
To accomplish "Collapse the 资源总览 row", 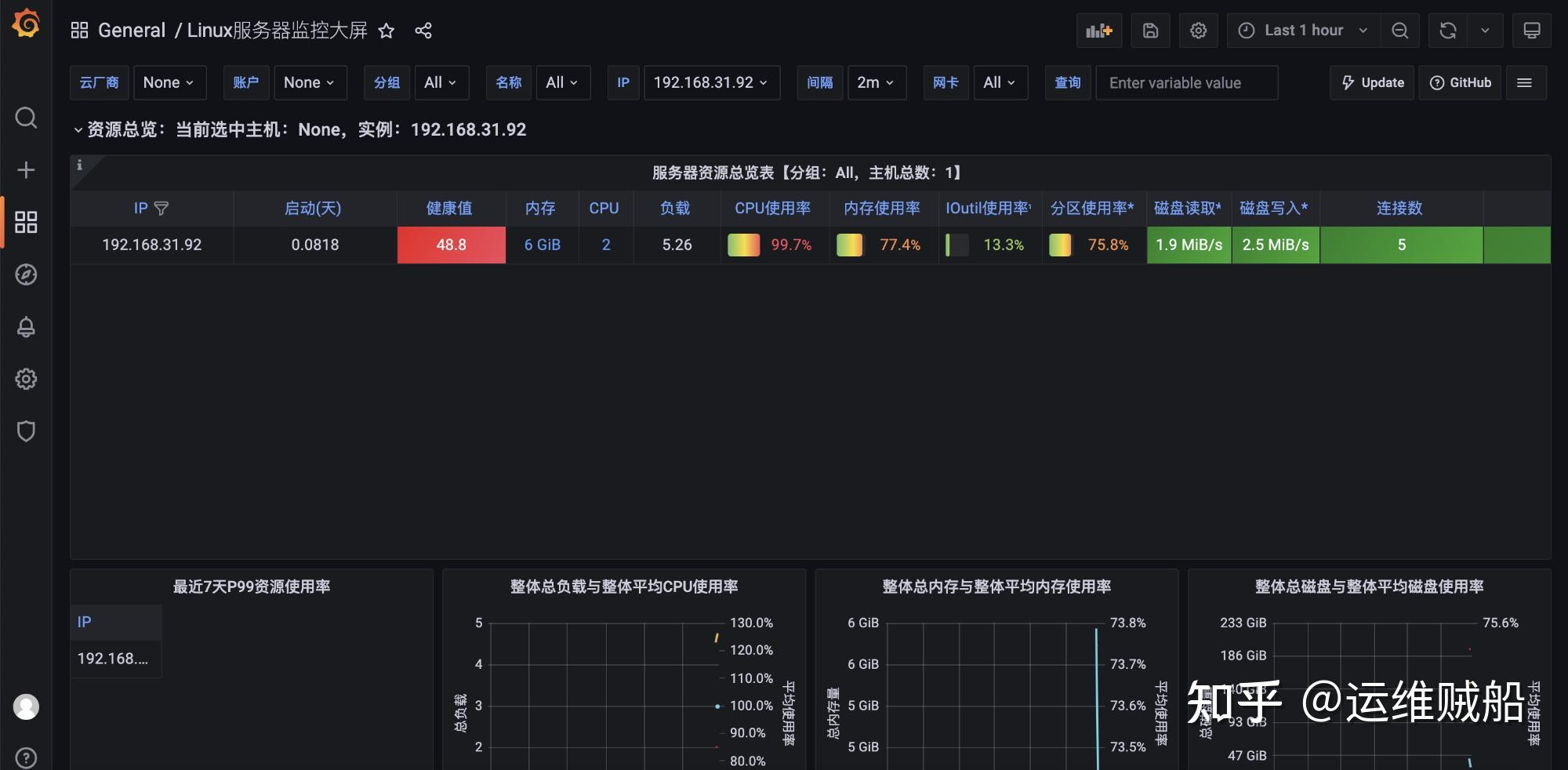I will (299, 129).
